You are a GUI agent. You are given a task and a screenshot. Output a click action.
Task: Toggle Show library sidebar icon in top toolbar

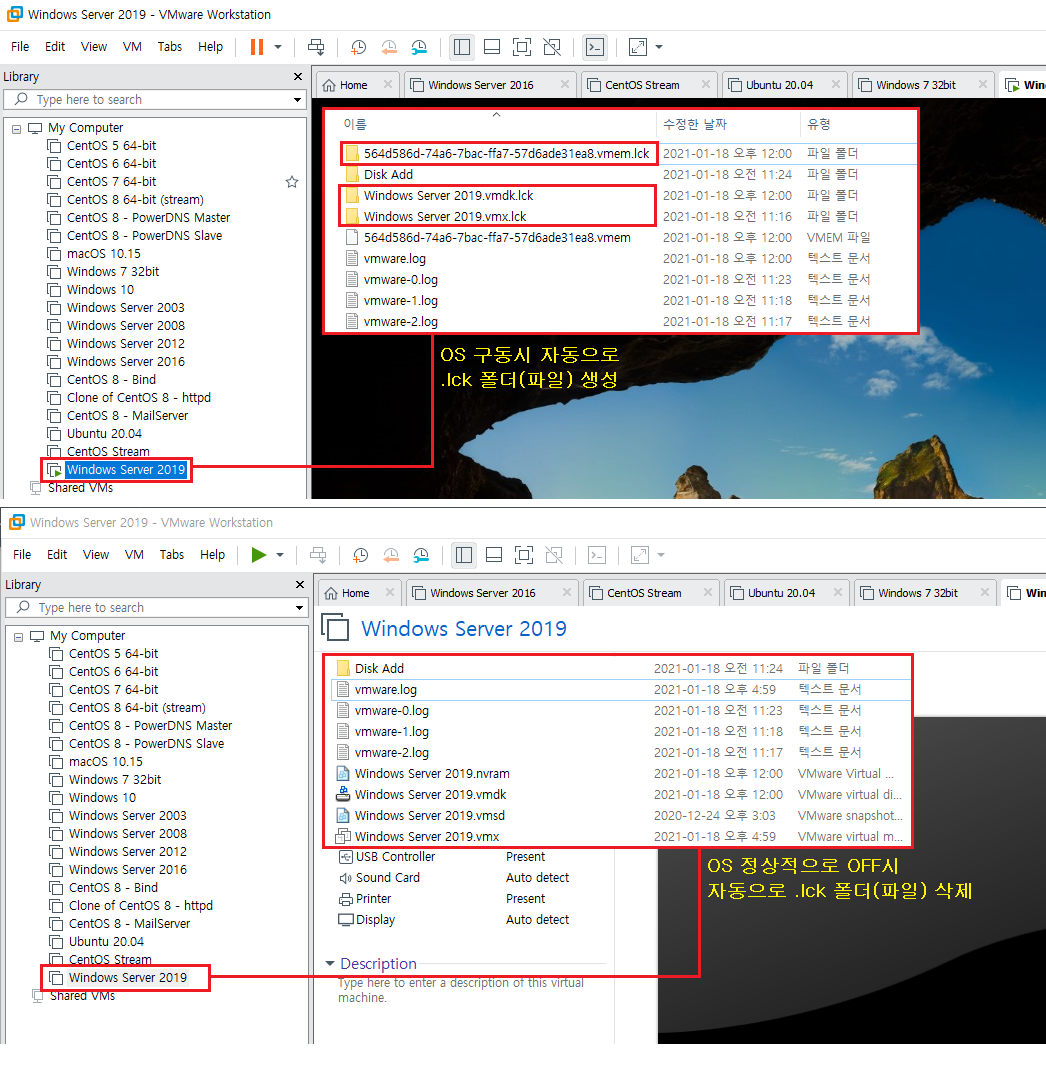pos(462,47)
